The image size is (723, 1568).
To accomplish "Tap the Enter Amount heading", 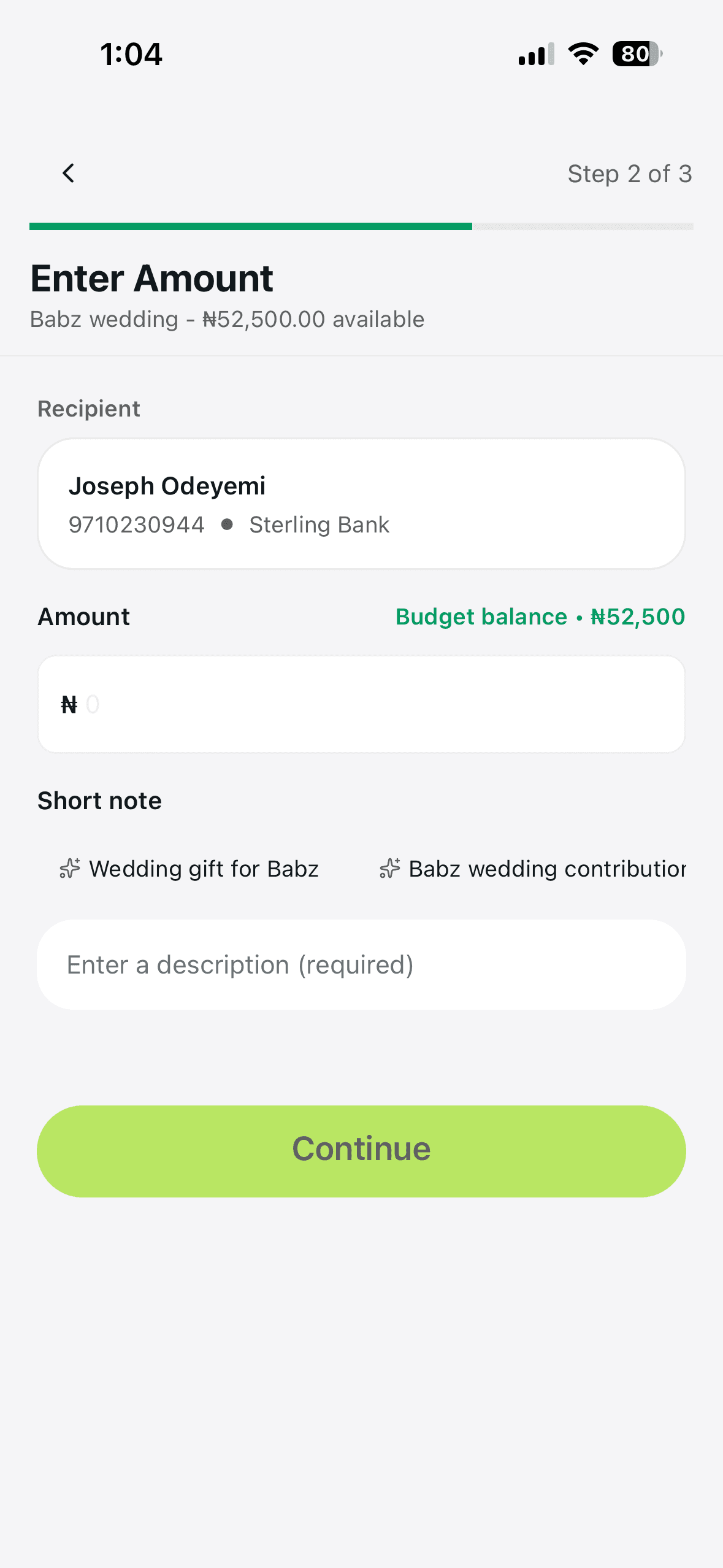I will [151, 279].
